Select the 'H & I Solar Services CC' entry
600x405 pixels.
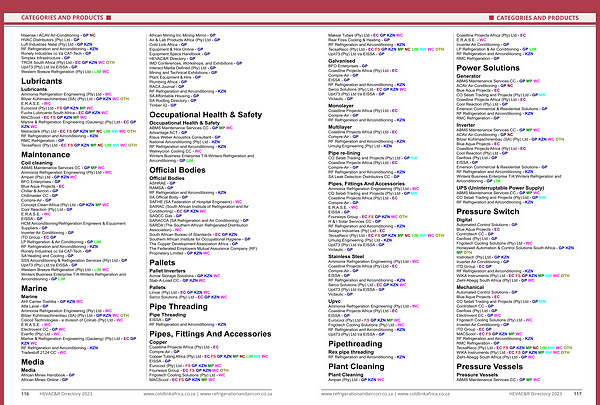click(354, 222)
